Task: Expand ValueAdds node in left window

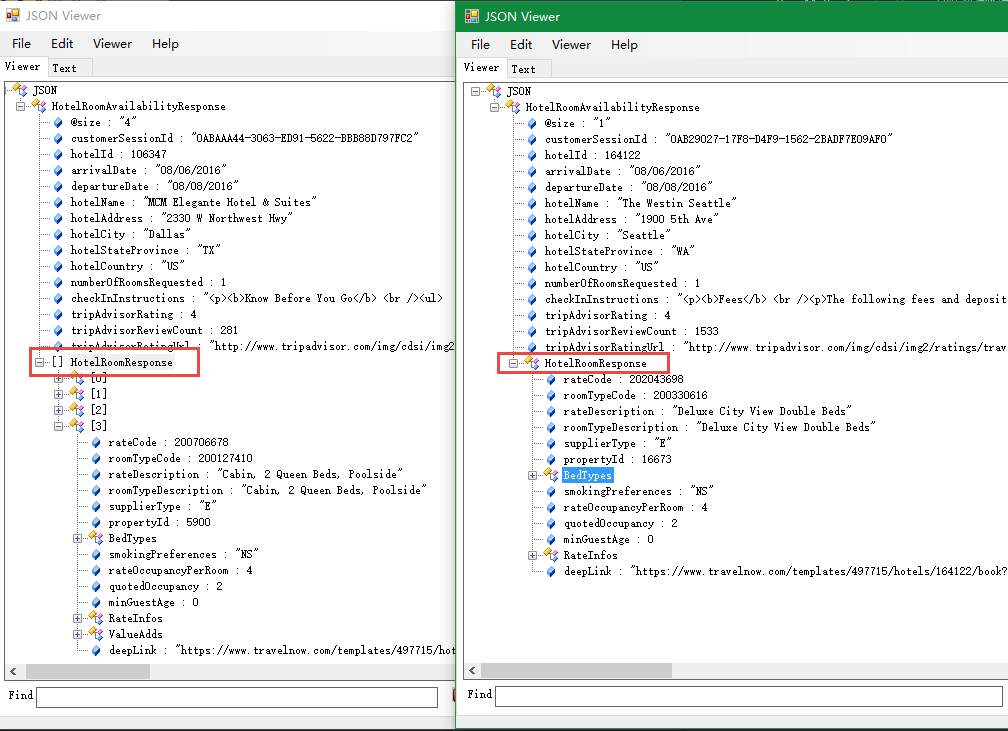Action: (x=77, y=635)
